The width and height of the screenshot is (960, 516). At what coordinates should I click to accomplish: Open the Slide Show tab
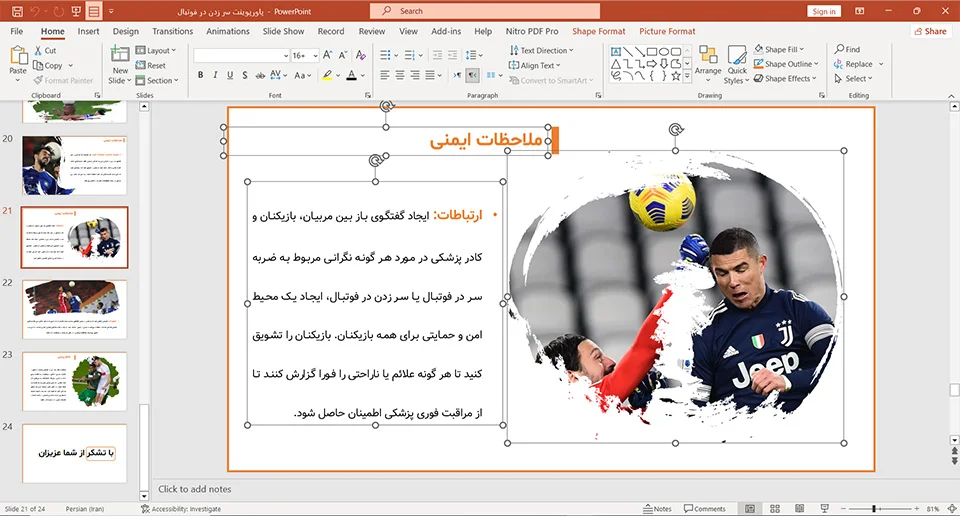pos(283,31)
